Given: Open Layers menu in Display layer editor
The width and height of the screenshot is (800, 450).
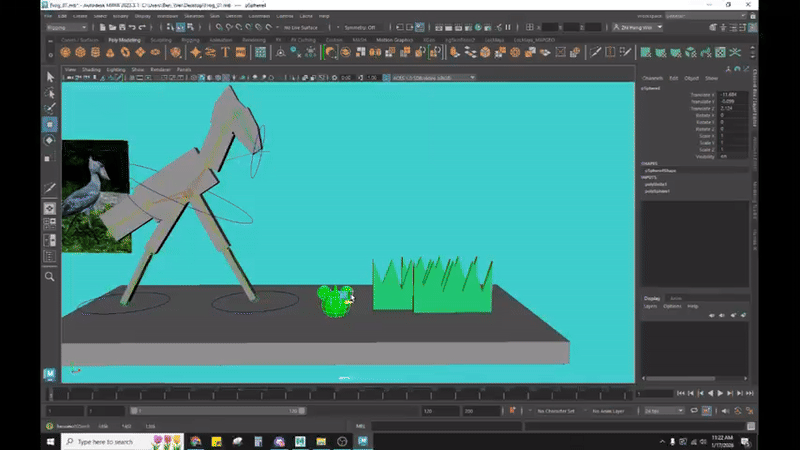Looking at the screenshot, I should [x=651, y=306].
